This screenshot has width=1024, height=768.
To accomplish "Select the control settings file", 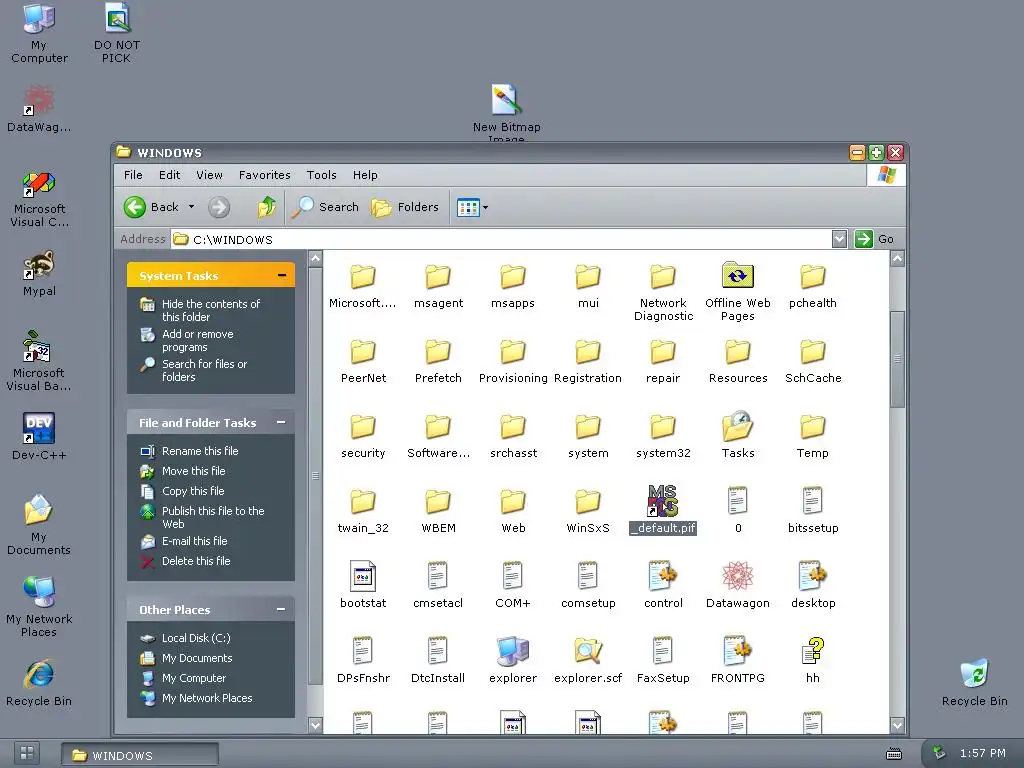I will 663,585.
